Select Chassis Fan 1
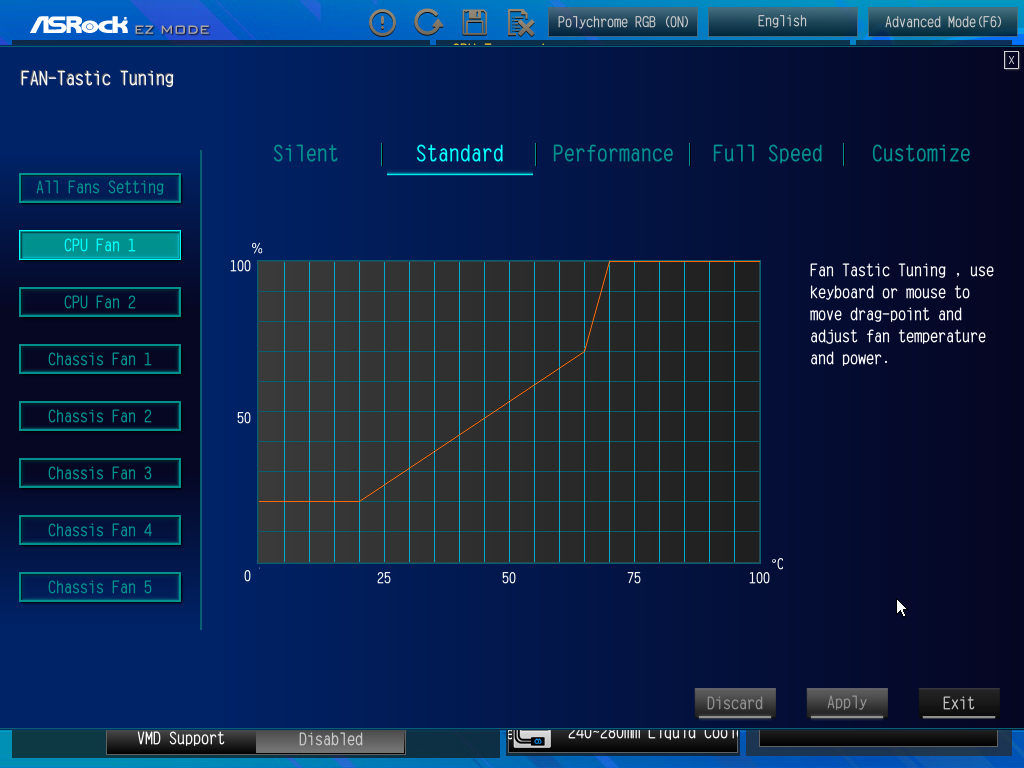The height and width of the screenshot is (768, 1024). pyautogui.click(x=100, y=359)
